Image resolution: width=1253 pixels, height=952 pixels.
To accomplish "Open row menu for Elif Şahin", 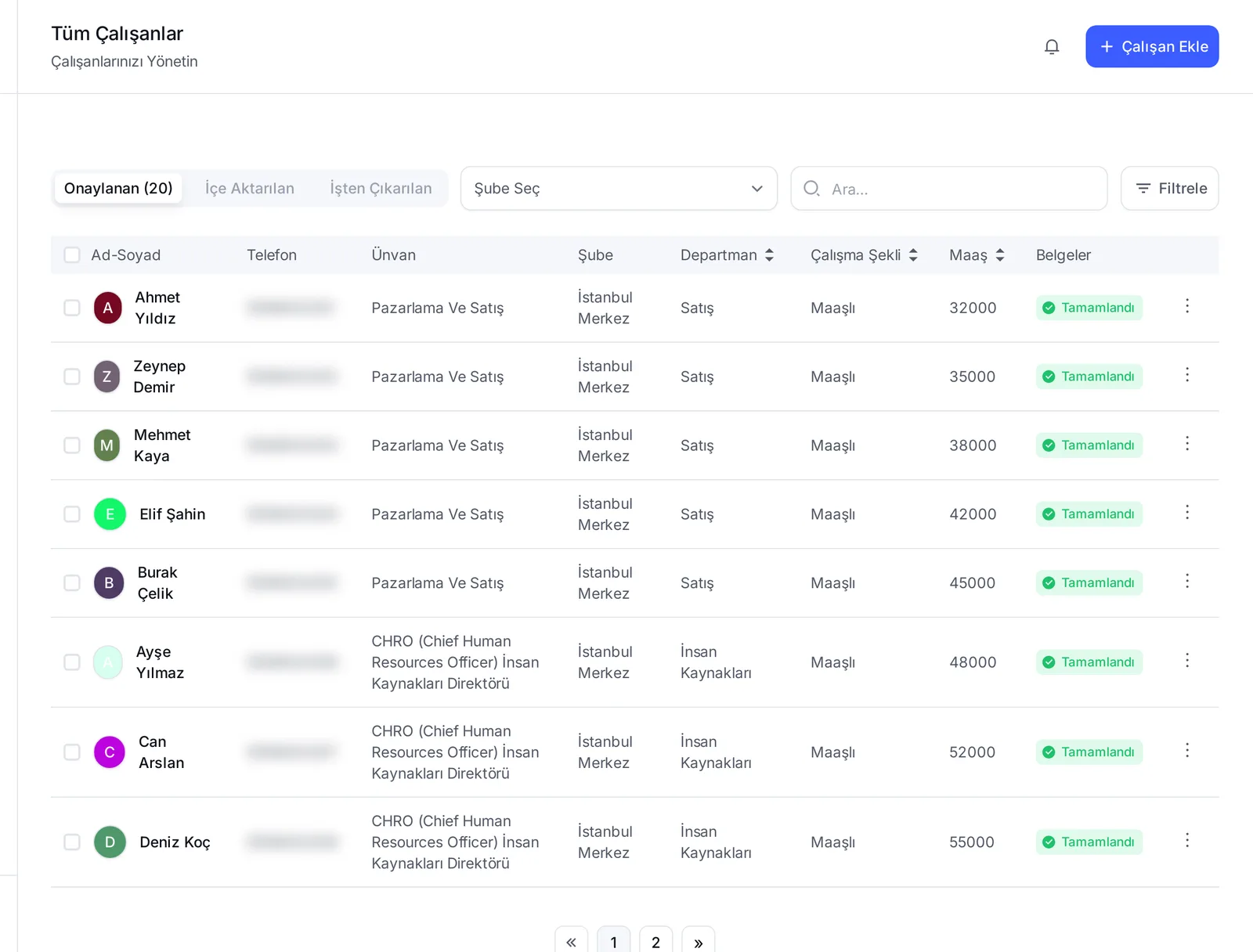I will click(x=1187, y=513).
